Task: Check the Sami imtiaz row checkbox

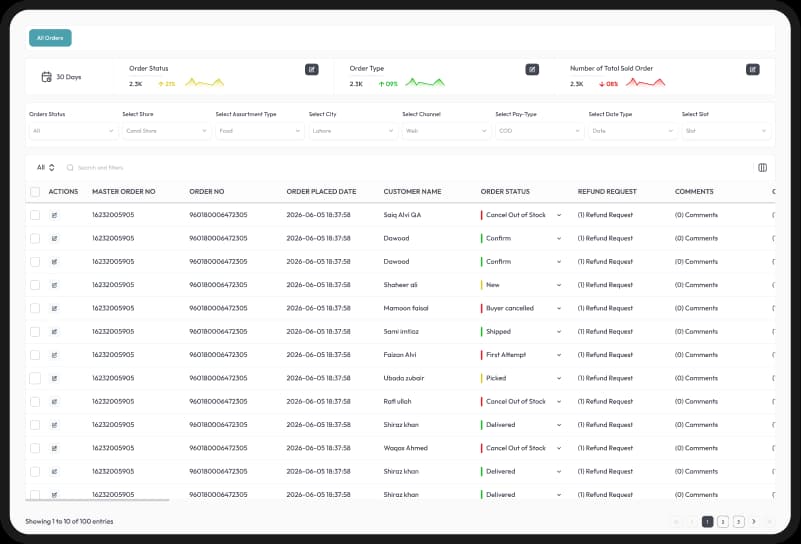Action: coord(35,332)
